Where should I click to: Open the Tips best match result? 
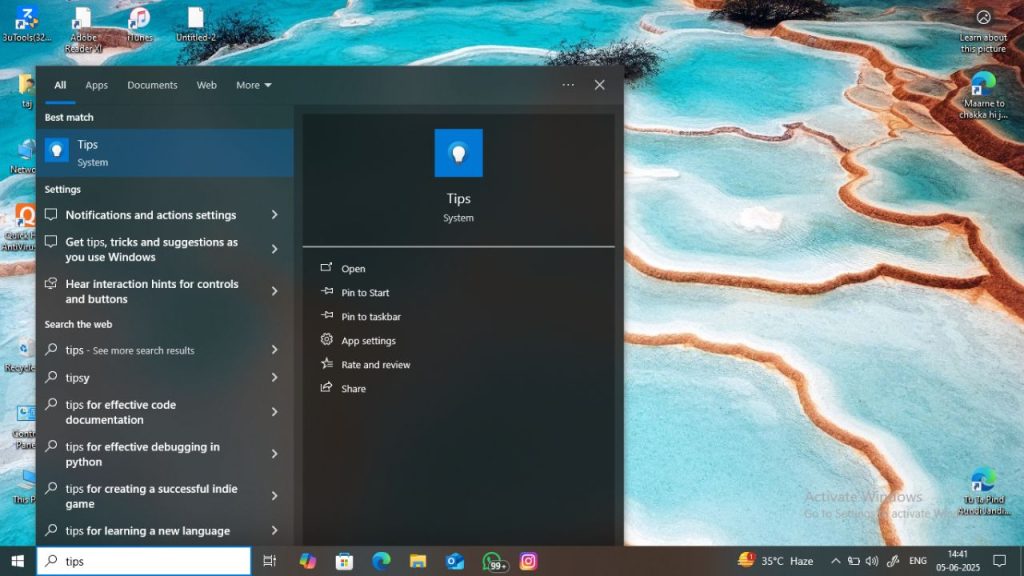tap(165, 153)
